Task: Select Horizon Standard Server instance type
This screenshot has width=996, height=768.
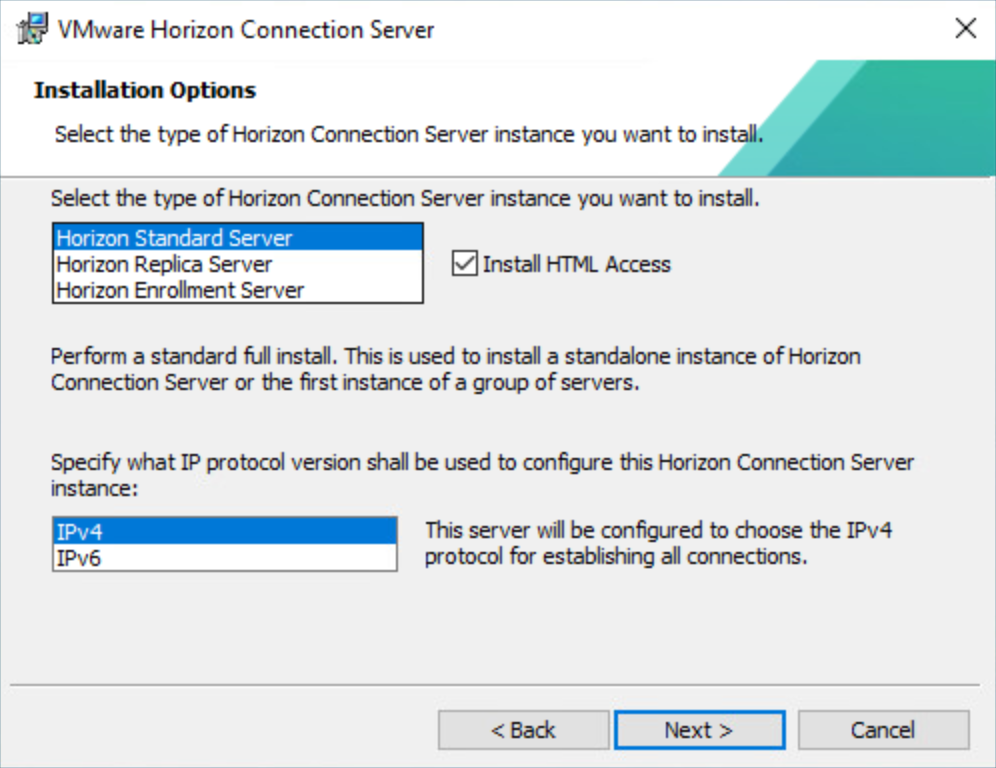Action: coord(175,238)
